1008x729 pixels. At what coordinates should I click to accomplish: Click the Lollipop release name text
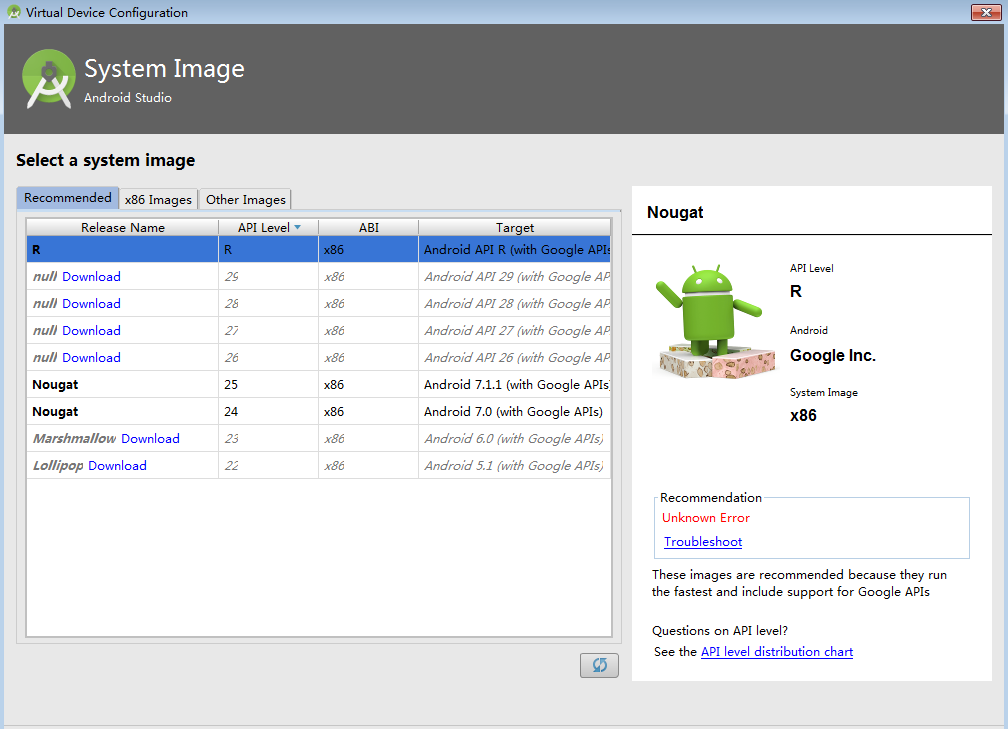click(58, 465)
